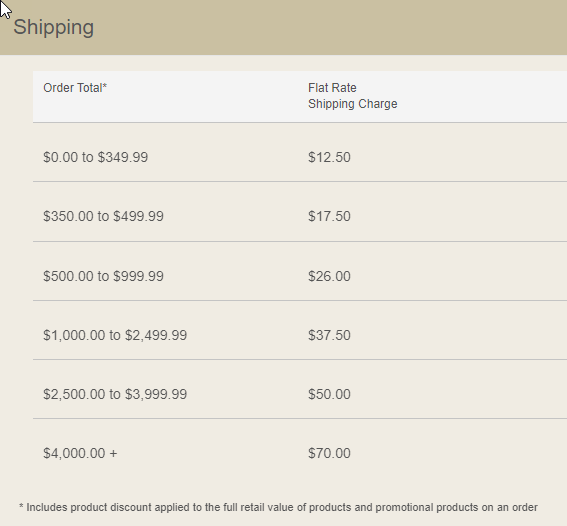Click "Shipping Charge" header line
567x526 pixels.
click(353, 104)
